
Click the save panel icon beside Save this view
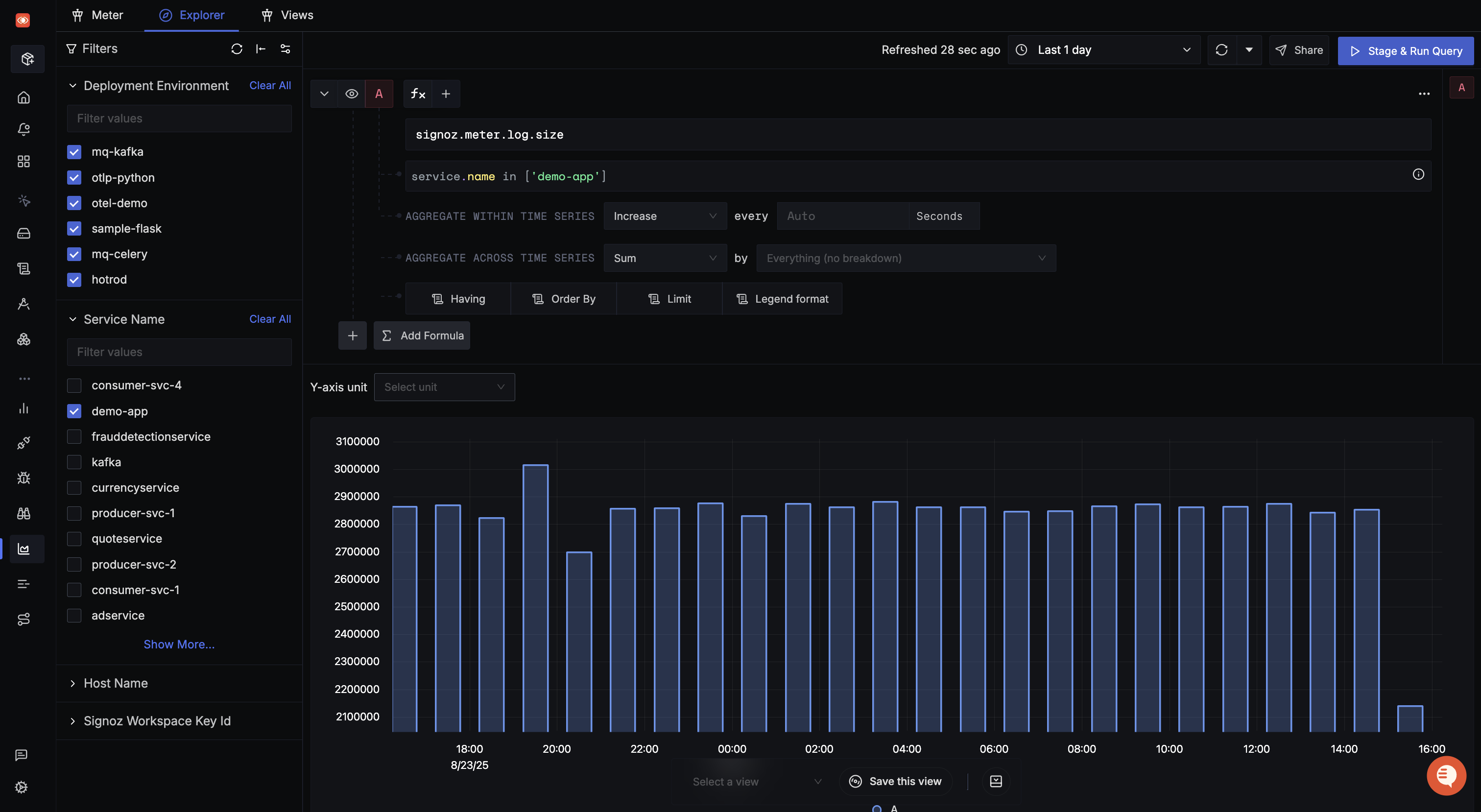coord(996,781)
